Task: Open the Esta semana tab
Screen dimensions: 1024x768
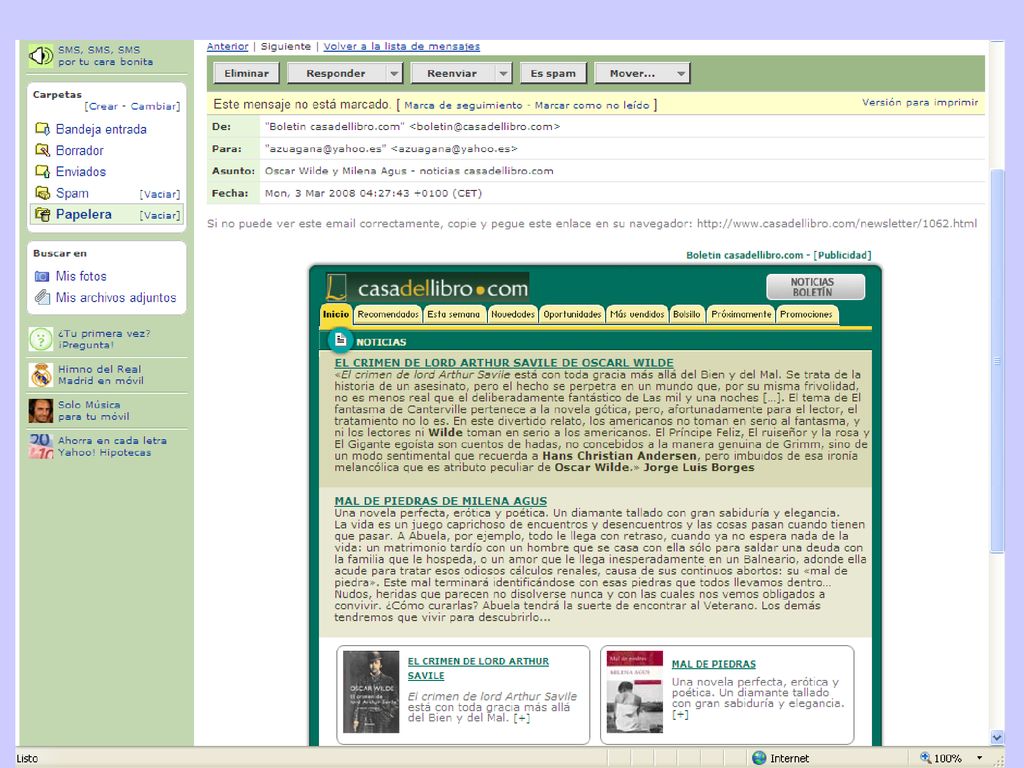Action: pos(454,315)
